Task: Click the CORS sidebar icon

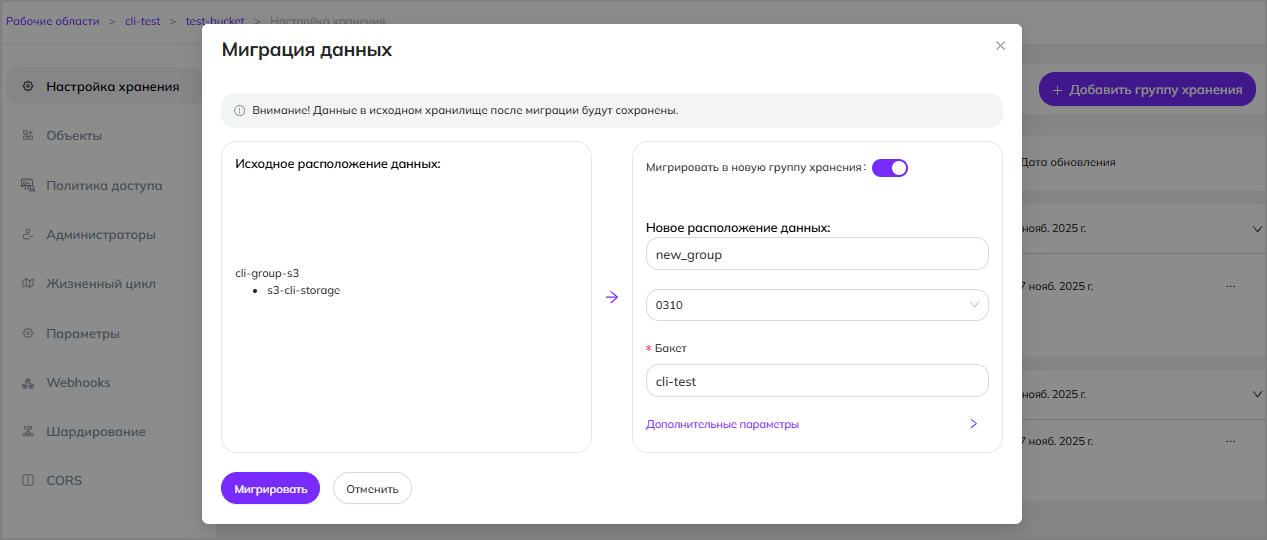Action: click(28, 481)
